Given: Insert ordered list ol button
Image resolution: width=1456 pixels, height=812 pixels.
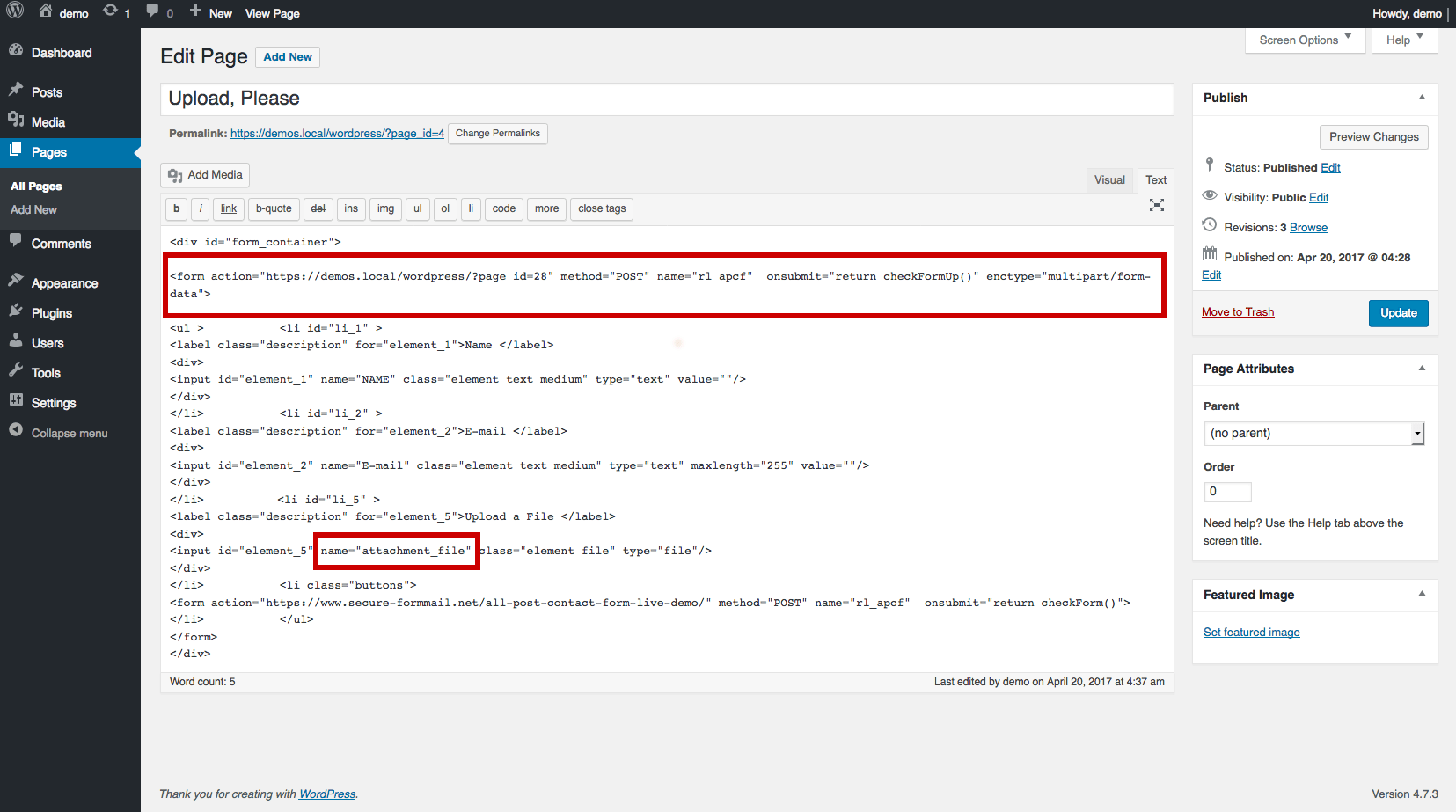Looking at the screenshot, I should click(445, 208).
